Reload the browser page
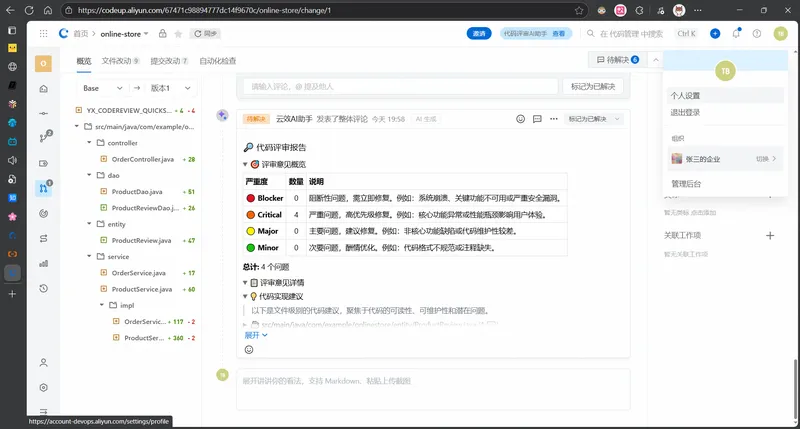 coord(29,10)
